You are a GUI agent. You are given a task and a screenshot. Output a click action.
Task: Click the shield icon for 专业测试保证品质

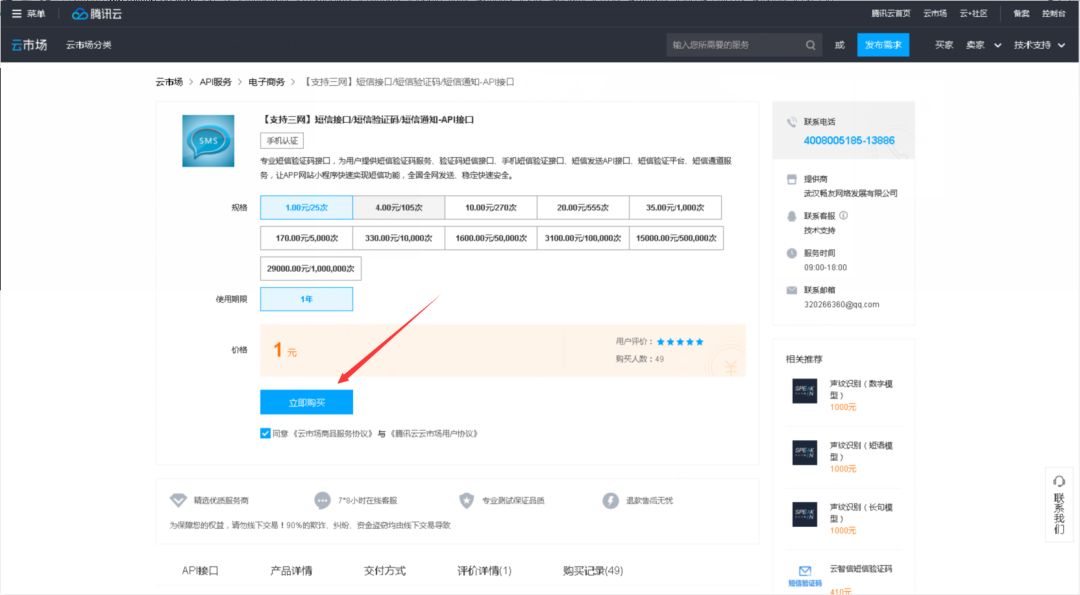pyautogui.click(x=466, y=500)
